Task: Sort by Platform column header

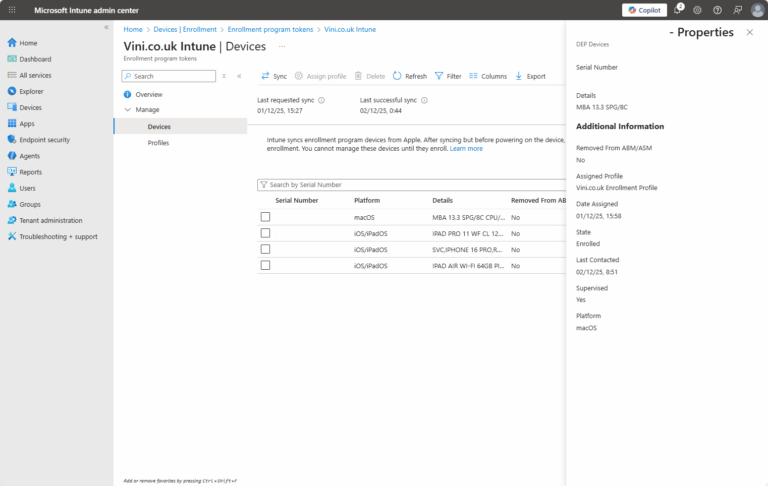Action: (x=367, y=200)
